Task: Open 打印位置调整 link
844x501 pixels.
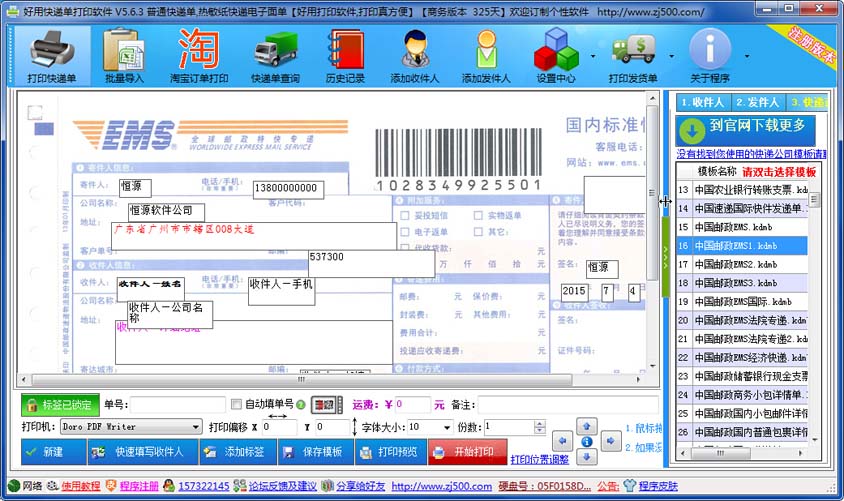Action: (539, 460)
